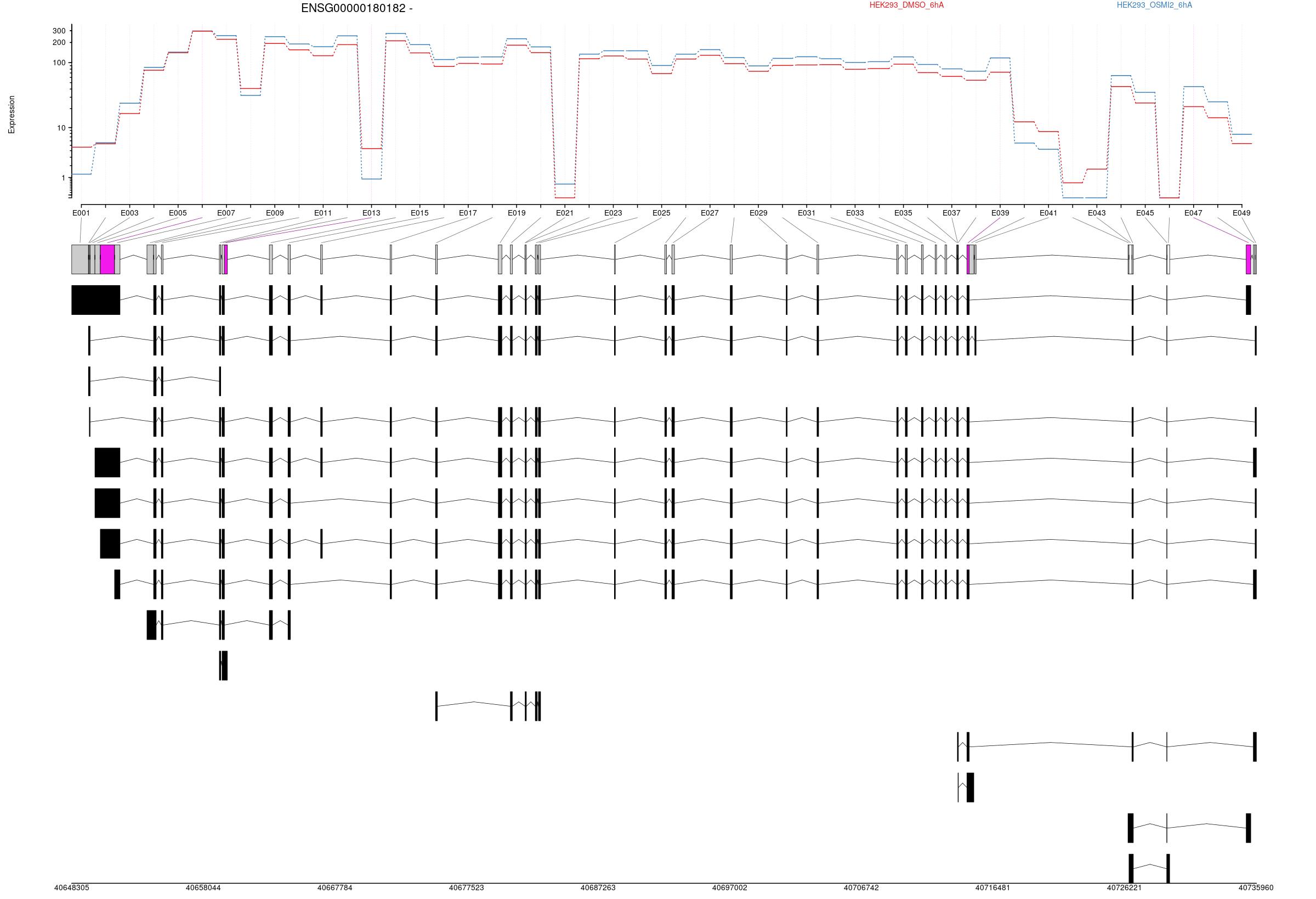Click exon label E037
The image size is (1316, 899).
(951, 213)
